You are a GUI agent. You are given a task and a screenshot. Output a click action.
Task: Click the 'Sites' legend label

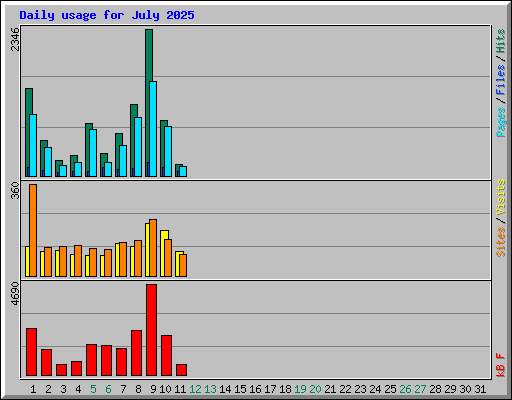[500, 242]
